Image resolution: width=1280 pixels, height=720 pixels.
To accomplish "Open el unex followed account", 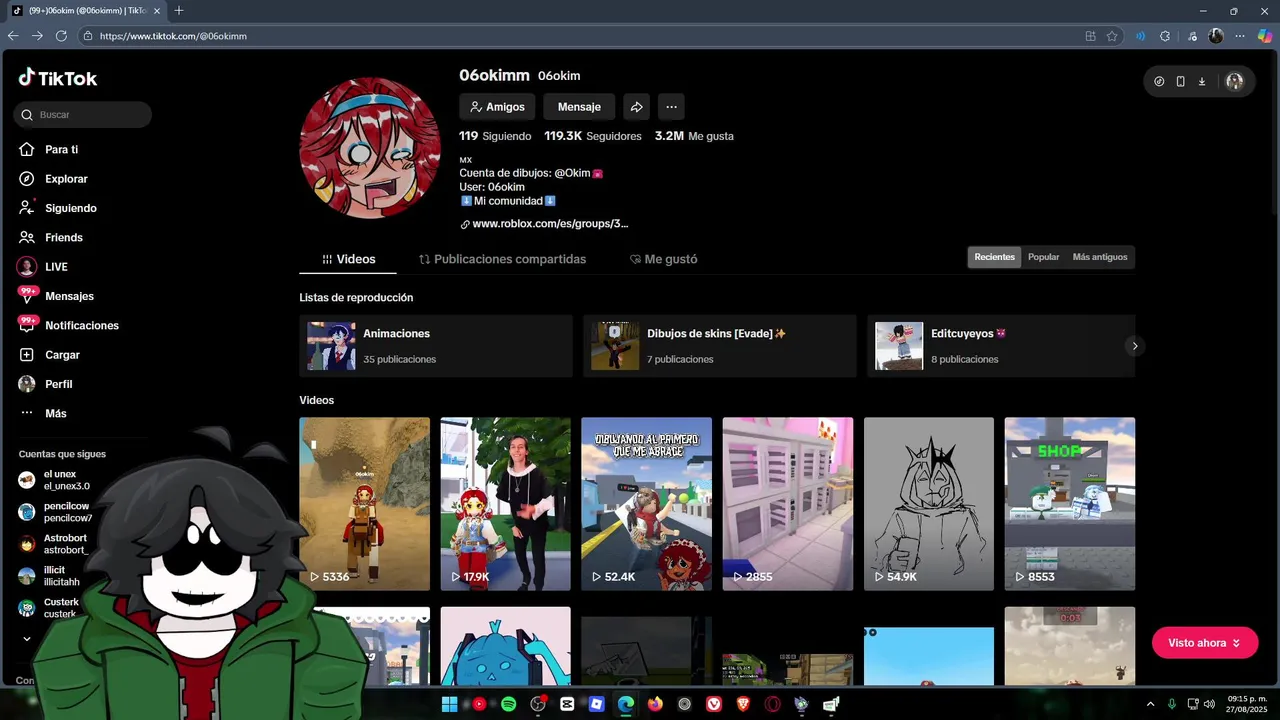I will 55,480.
